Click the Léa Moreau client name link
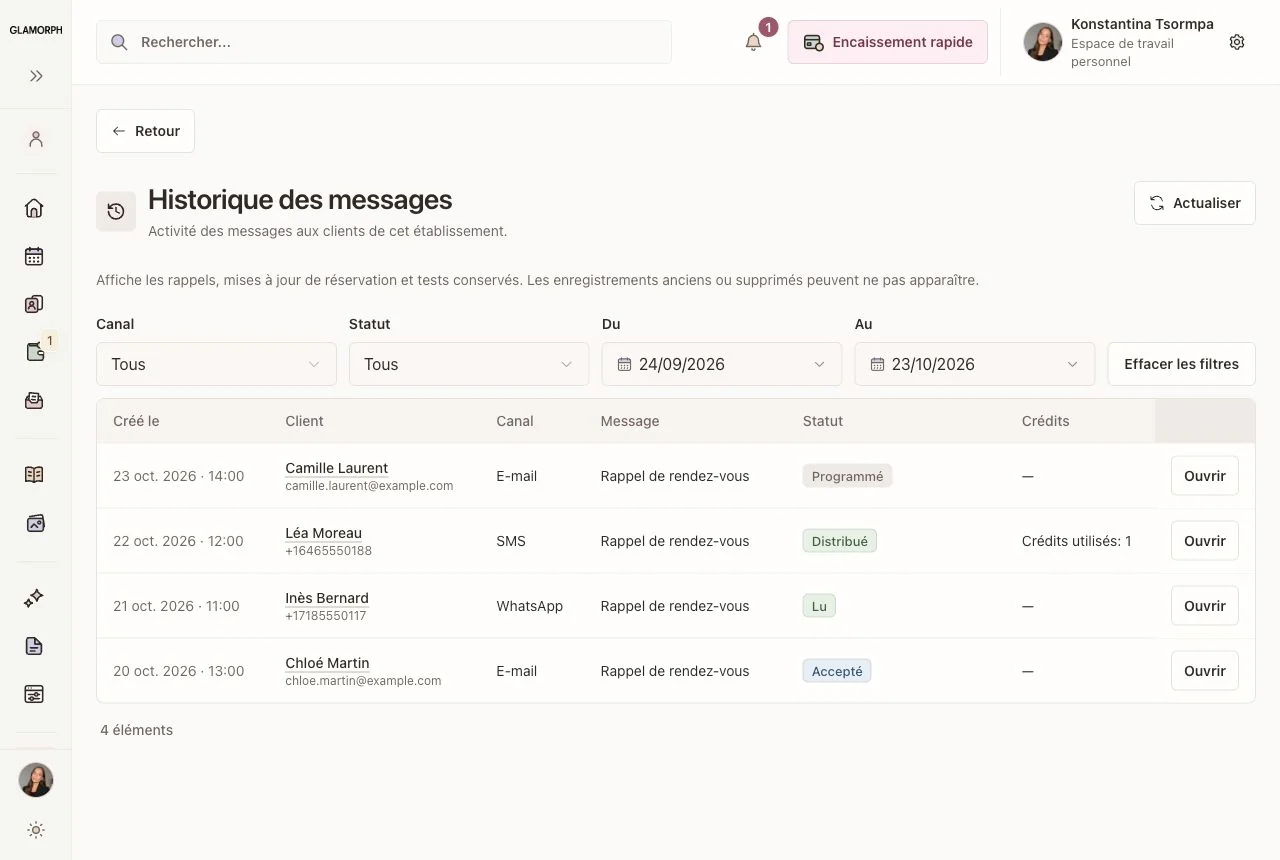Image resolution: width=1280 pixels, height=860 pixels. pyautogui.click(x=323, y=533)
